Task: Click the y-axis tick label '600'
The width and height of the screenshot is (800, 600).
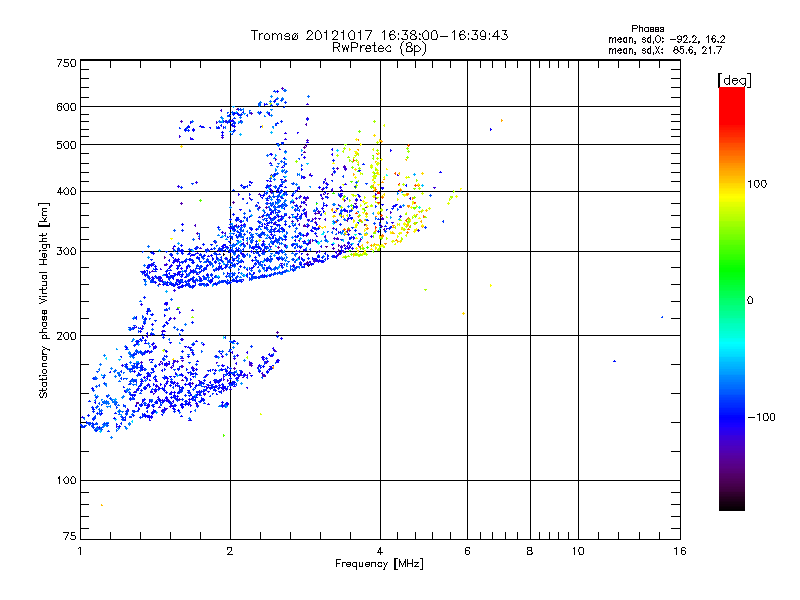Action: coord(66,107)
